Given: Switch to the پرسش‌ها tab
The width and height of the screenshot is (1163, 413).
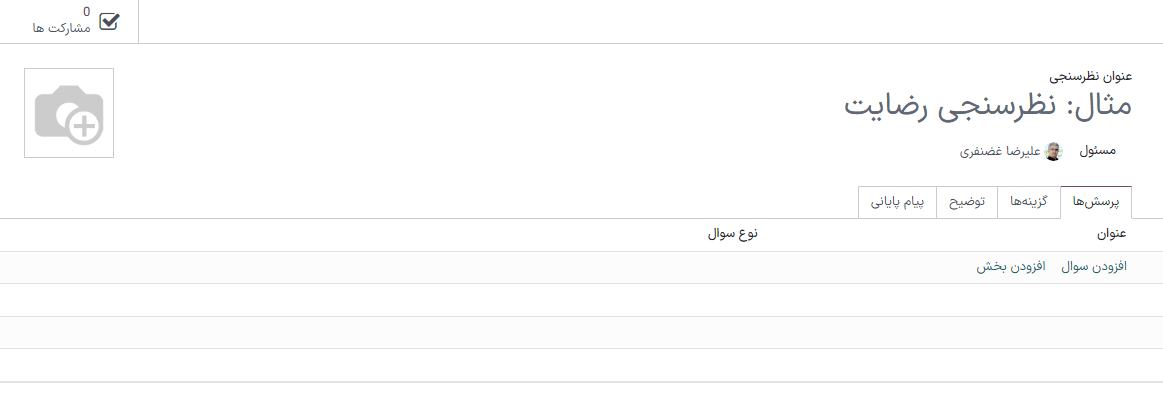Looking at the screenshot, I should pyautogui.click(x=1095, y=202).
